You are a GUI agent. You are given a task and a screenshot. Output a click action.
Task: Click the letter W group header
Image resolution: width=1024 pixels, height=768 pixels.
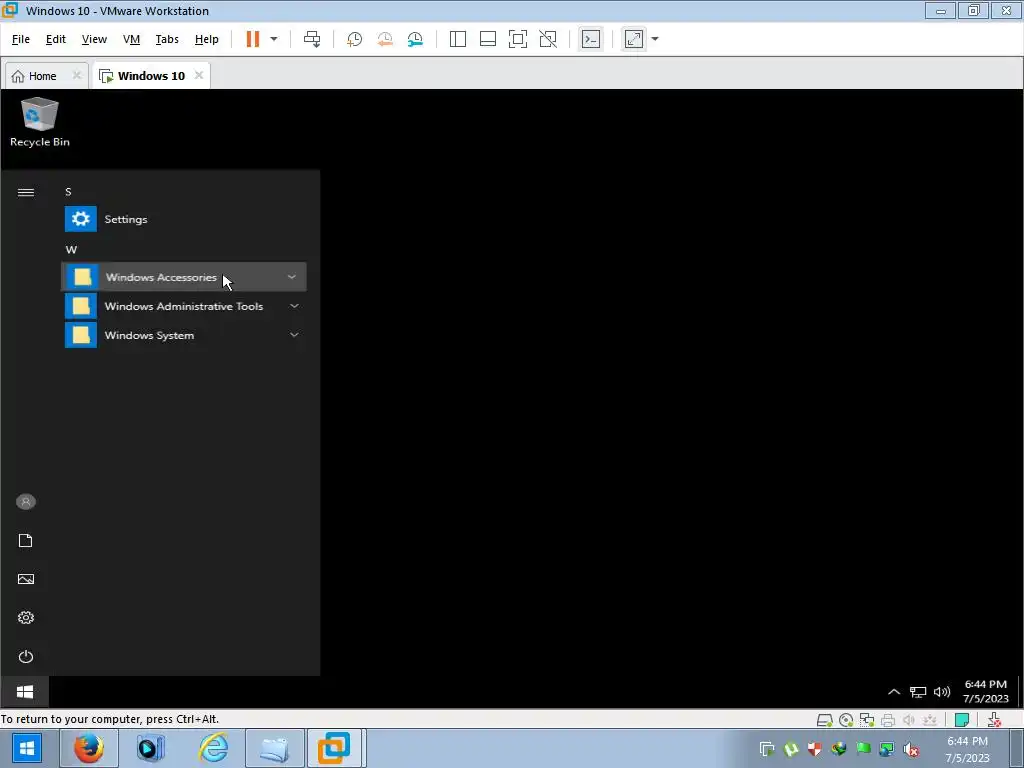click(x=71, y=249)
